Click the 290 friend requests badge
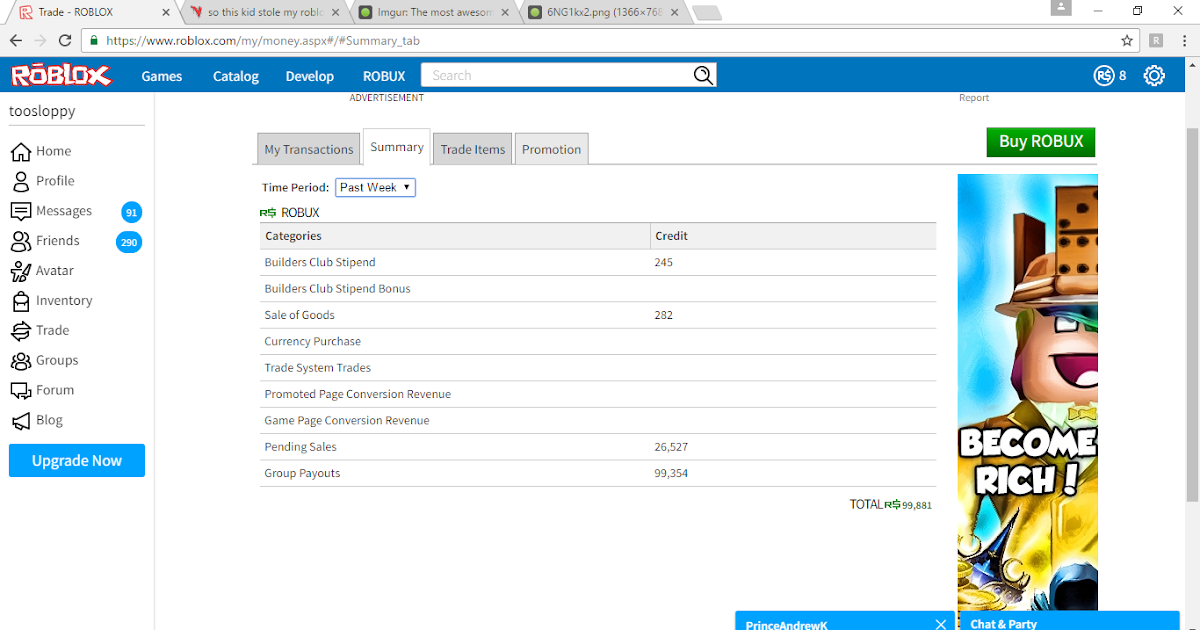The width and height of the screenshot is (1200, 630). 128,242
